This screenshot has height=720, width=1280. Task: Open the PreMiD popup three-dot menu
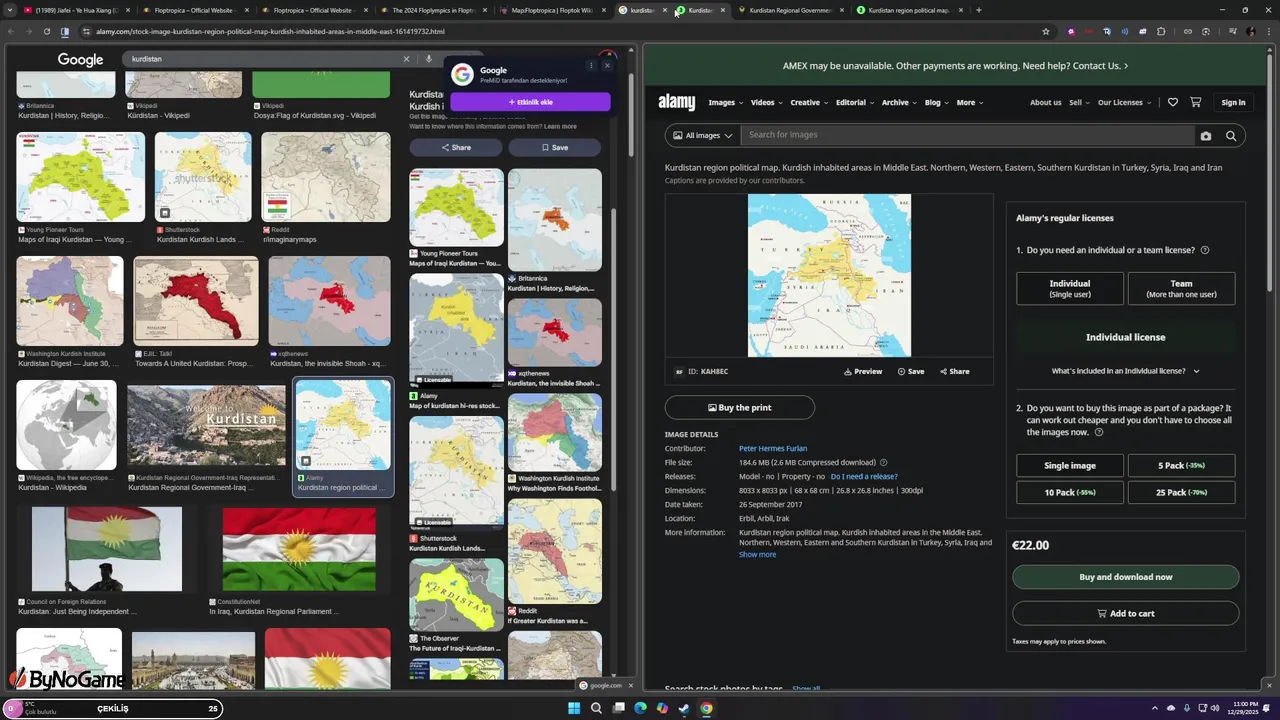[591, 66]
